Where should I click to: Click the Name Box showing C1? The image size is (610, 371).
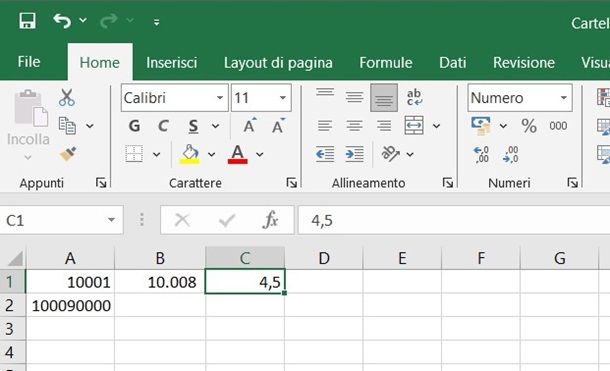point(61,220)
